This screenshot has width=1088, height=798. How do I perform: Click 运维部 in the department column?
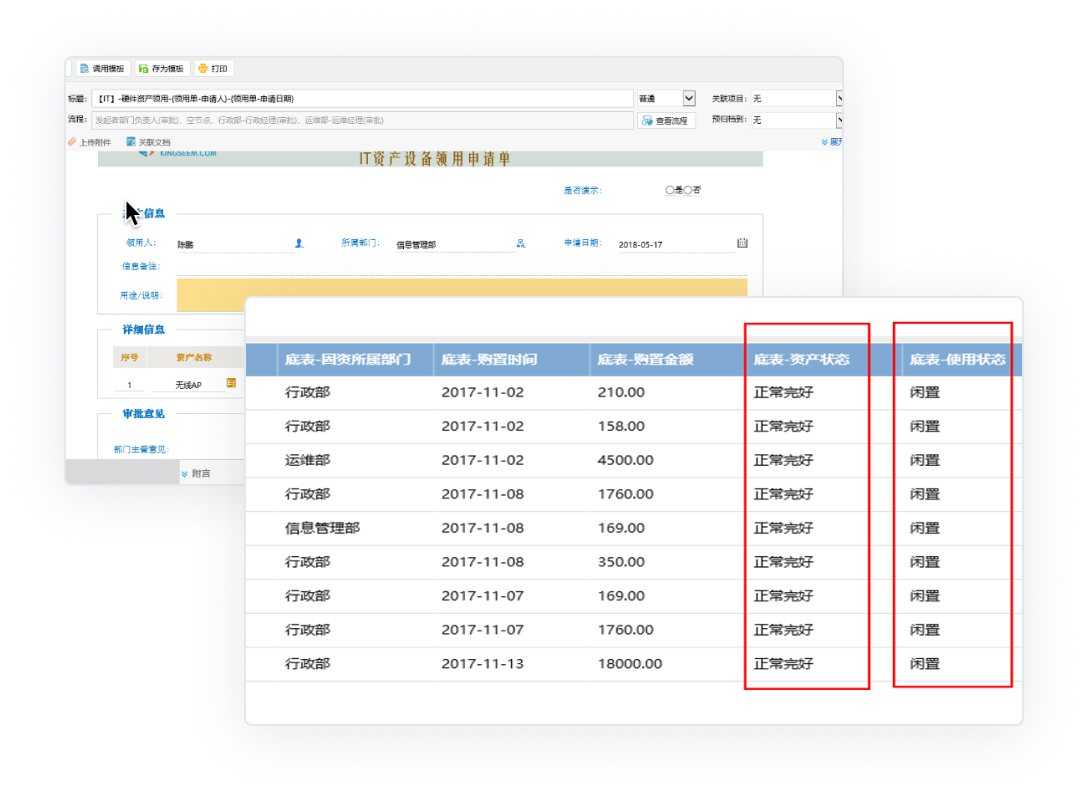(307, 461)
